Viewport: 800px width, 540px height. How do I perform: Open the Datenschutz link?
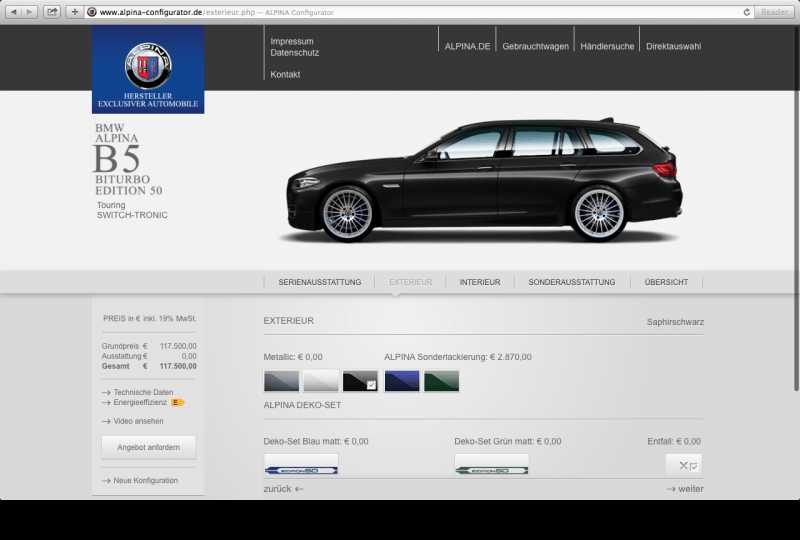pos(294,53)
